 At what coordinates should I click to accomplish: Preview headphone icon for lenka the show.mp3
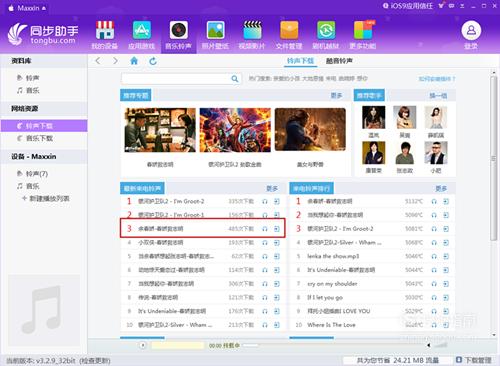(x=434, y=256)
